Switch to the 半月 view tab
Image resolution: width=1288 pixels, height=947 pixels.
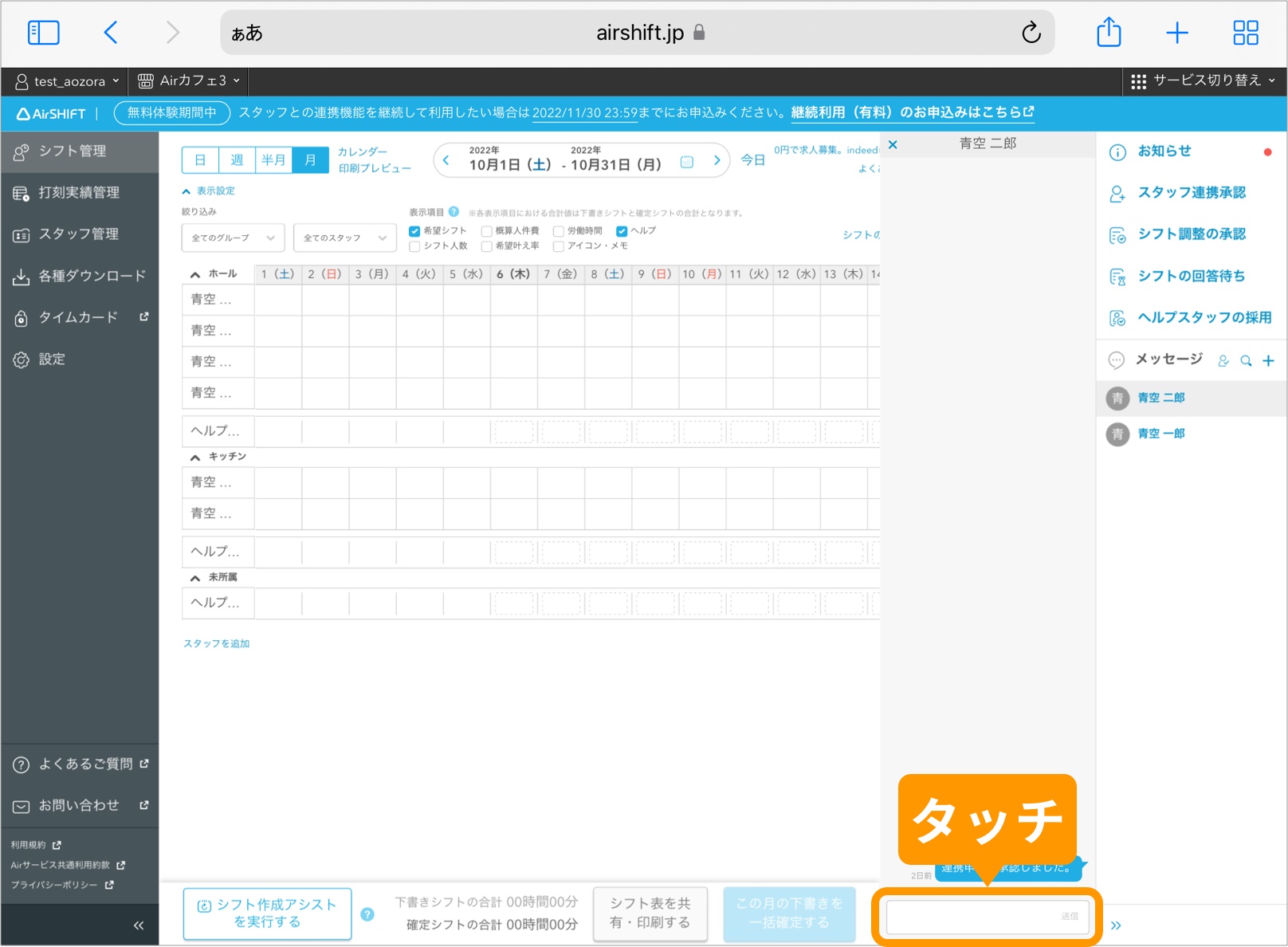pyautogui.click(x=273, y=159)
